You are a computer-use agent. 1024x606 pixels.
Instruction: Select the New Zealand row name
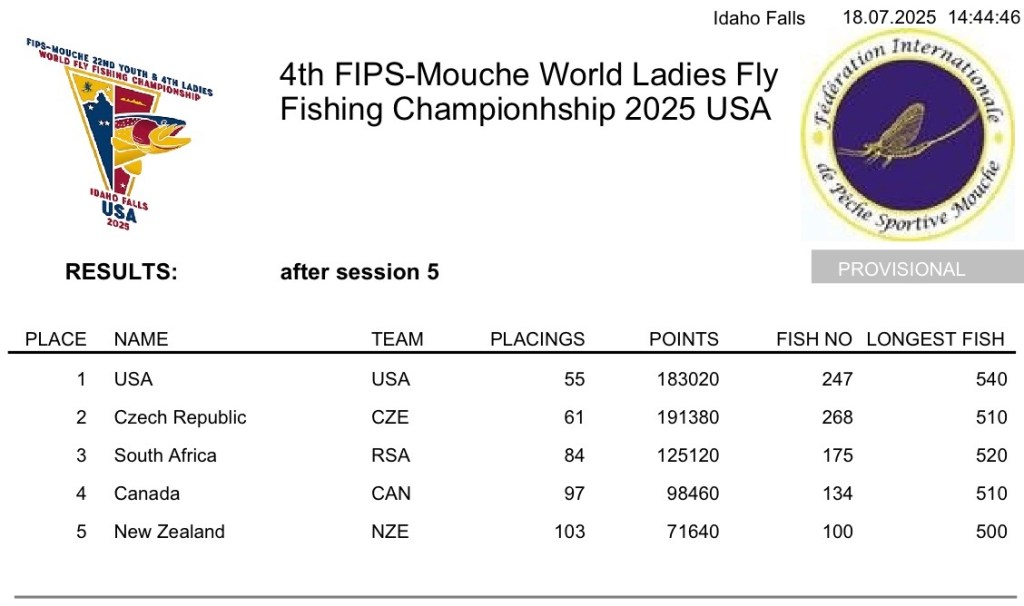point(169,531)
